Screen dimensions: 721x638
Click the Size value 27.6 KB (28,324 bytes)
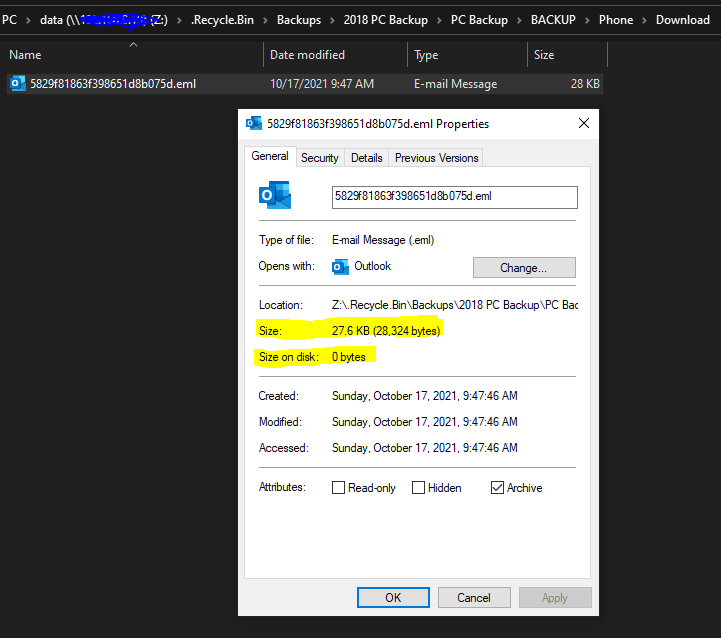(x=386, y=331)
